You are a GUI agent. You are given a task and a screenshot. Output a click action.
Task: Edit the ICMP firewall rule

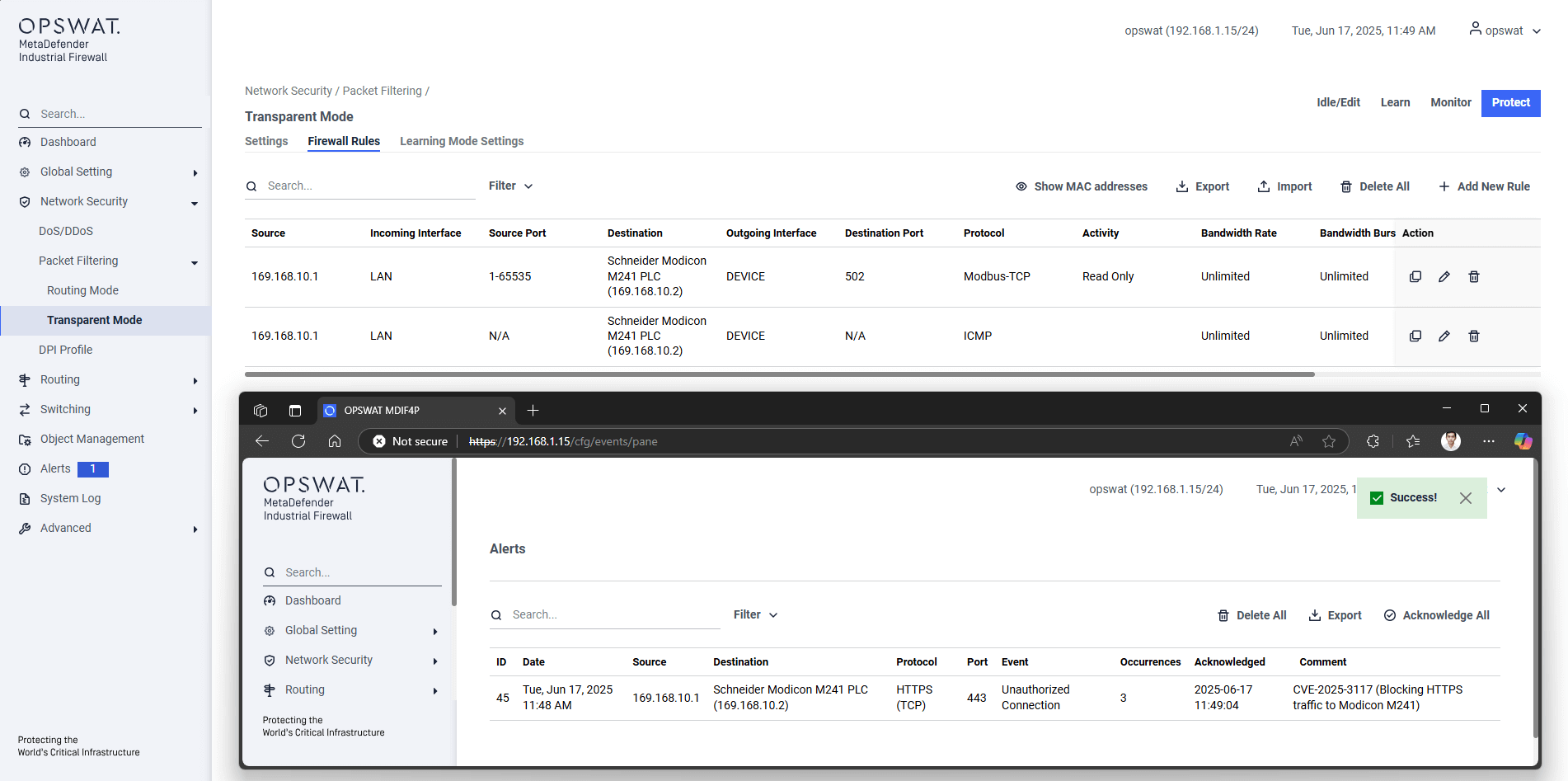[1444, 336]
